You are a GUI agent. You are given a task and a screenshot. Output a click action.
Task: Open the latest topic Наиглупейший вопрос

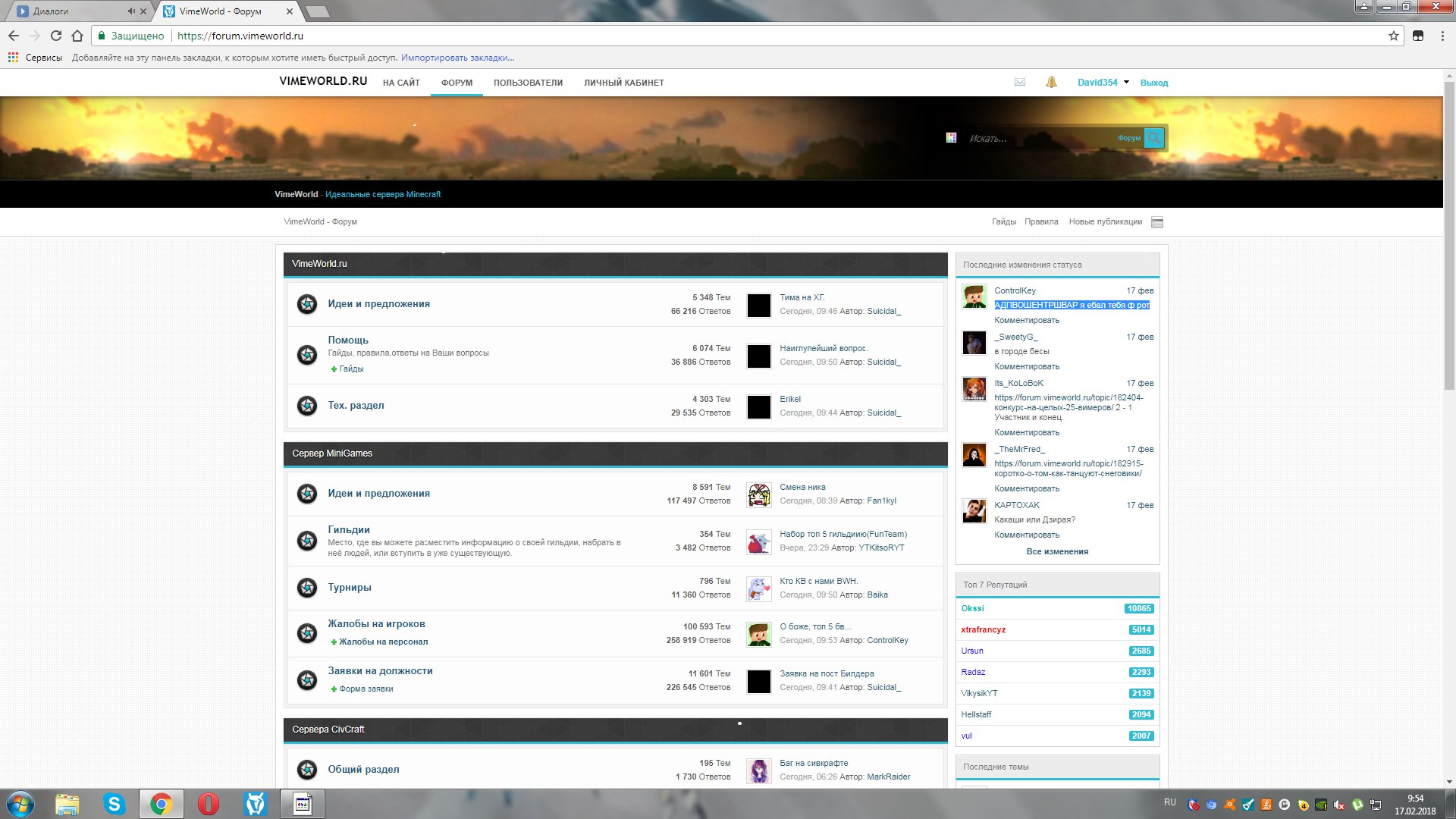coord(824,348)
